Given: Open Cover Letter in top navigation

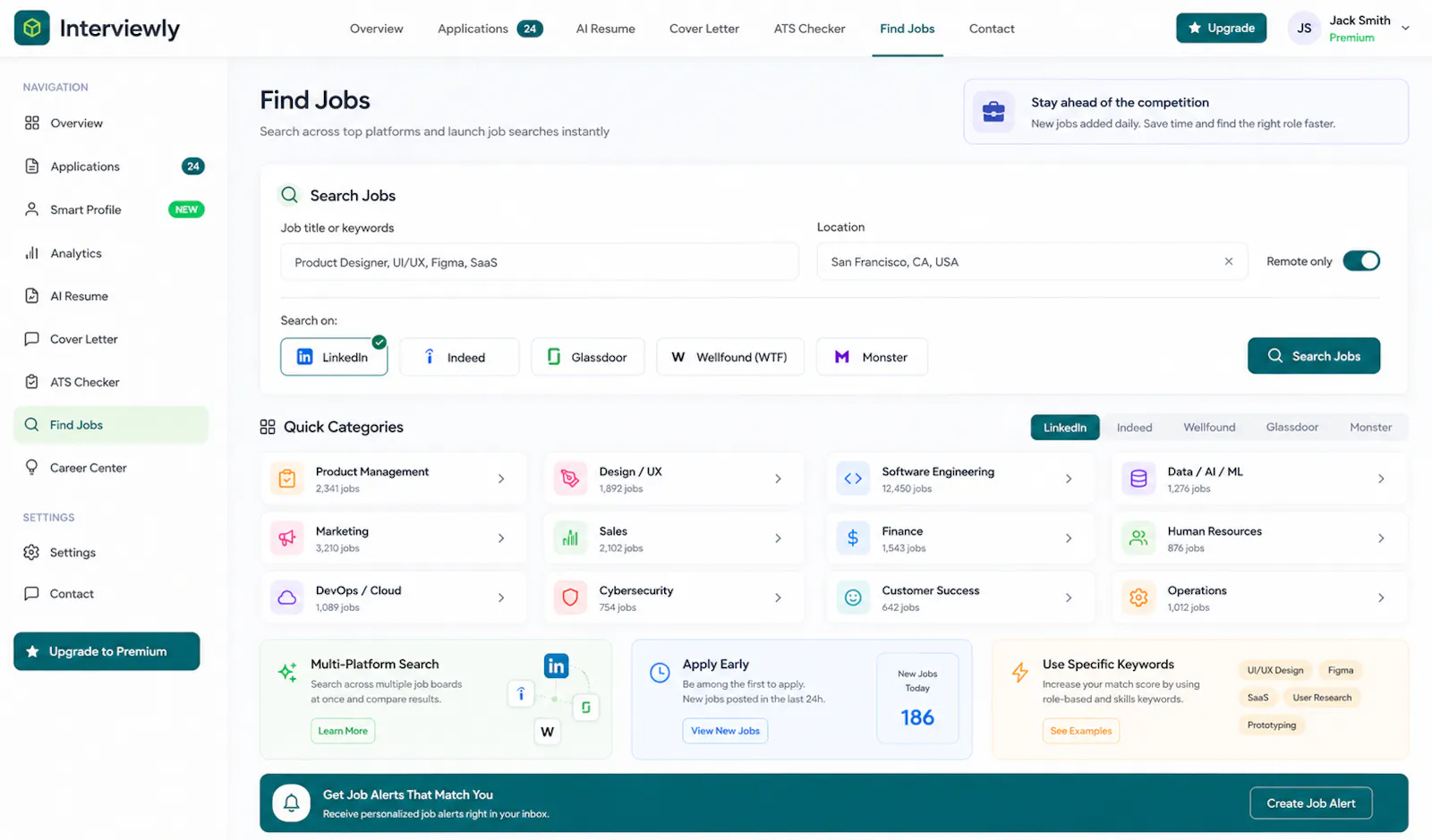Looking at the screenshot, I should point(704,29).
